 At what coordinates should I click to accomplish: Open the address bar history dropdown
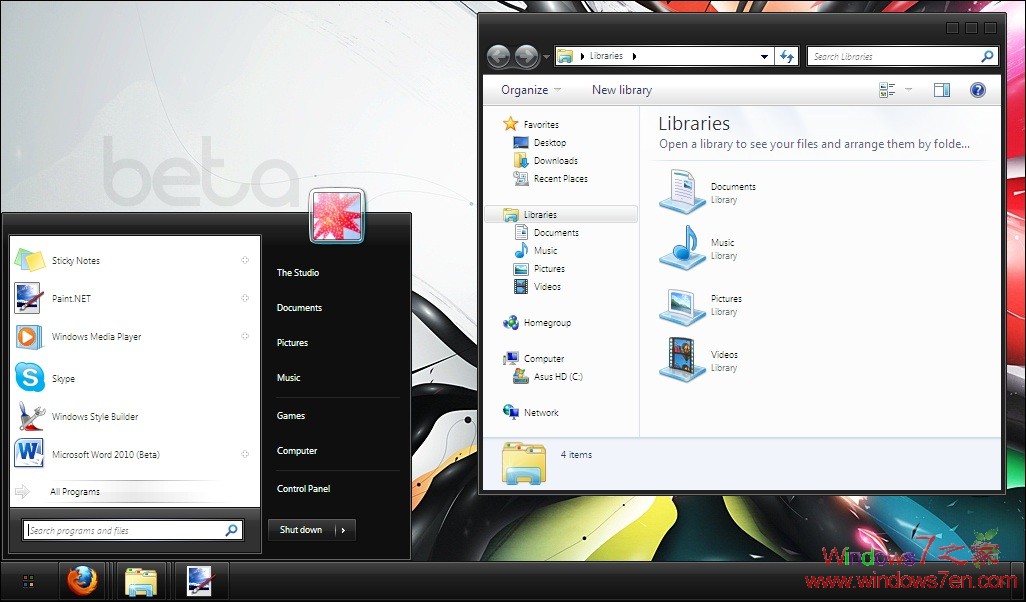[765, 56]
